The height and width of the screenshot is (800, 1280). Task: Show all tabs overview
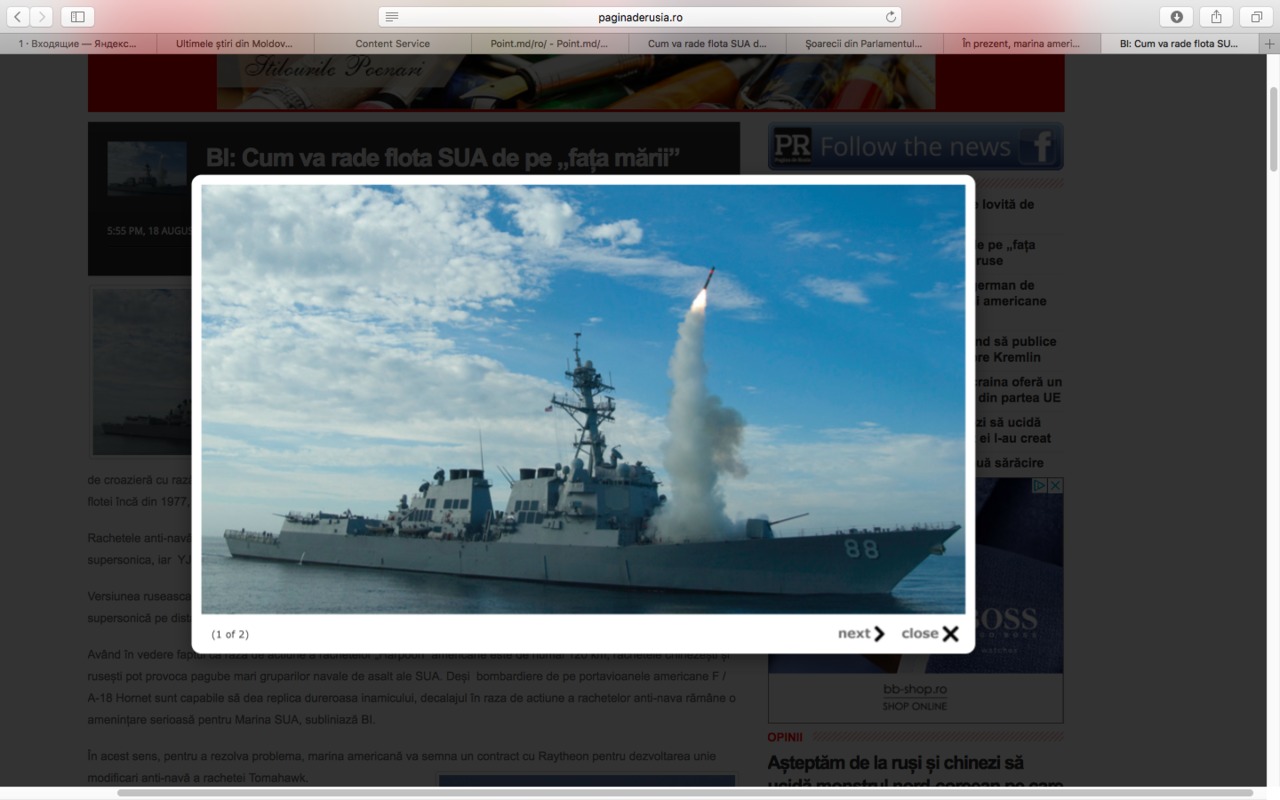point(1256,16)
